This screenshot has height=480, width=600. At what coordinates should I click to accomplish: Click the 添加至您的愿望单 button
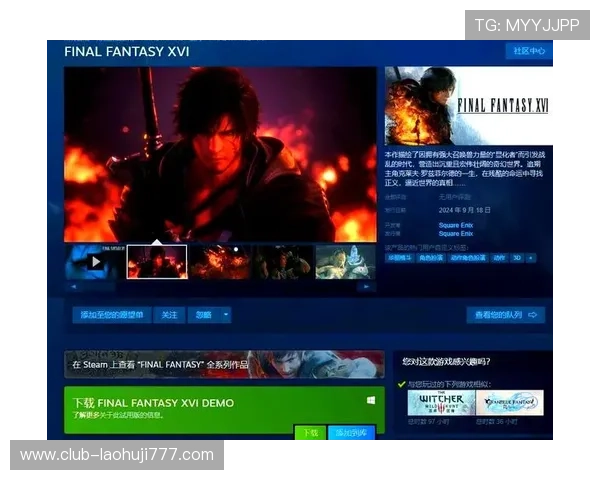(111, 315)
